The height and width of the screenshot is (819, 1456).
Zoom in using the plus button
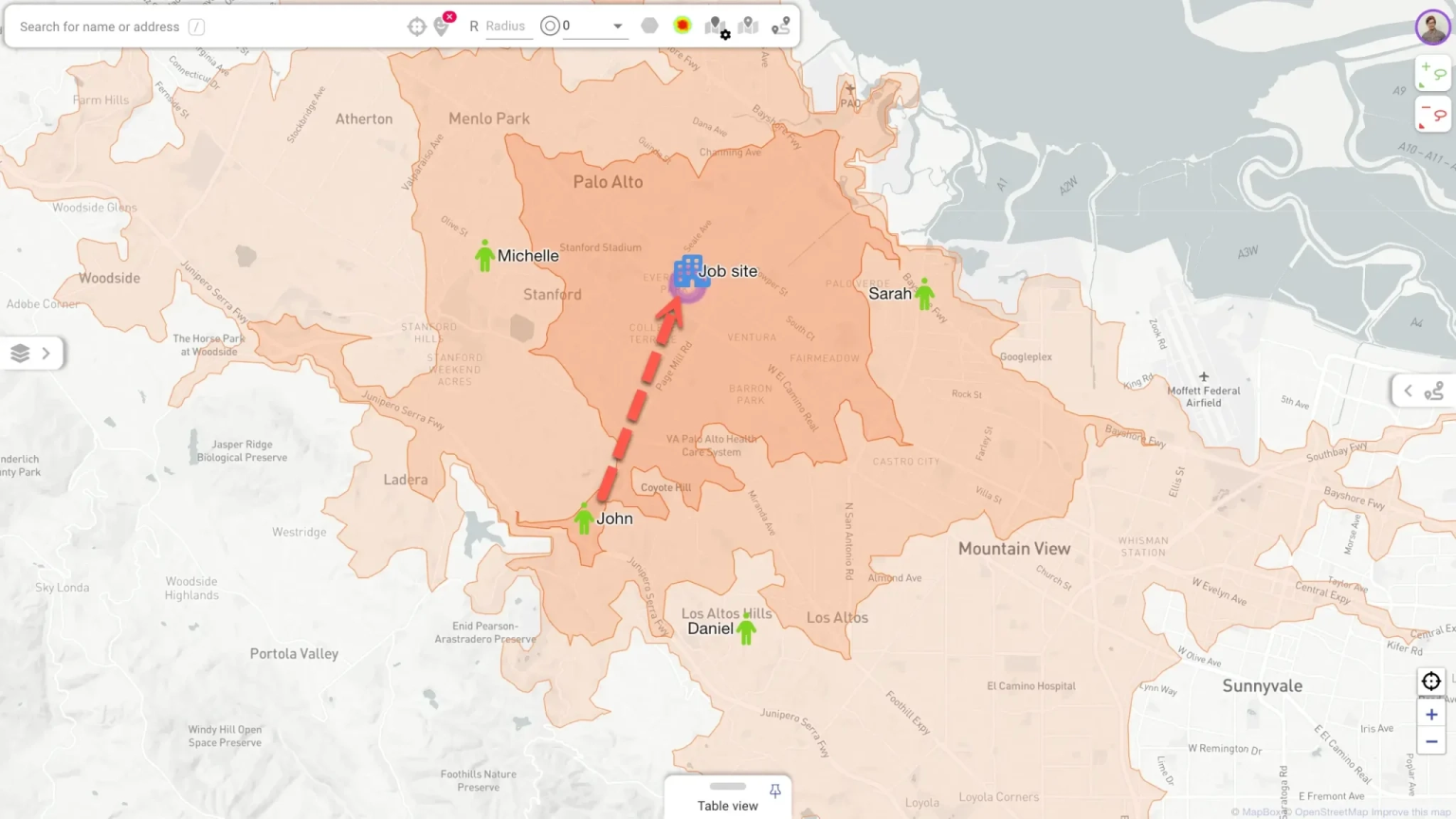(x=1431, y=714)
